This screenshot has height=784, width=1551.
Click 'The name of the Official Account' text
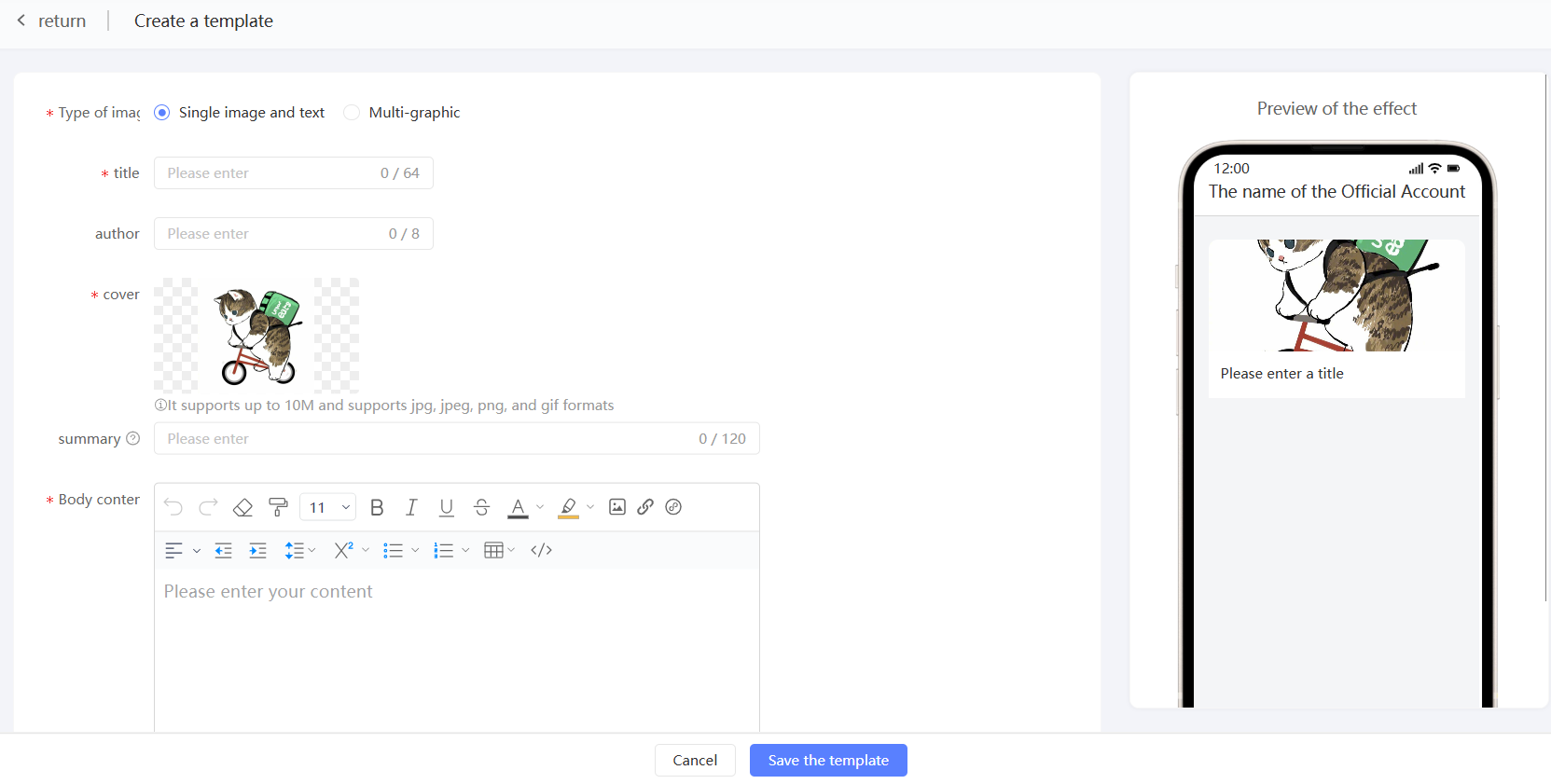pyautogui.click(x=1336, y=191)
